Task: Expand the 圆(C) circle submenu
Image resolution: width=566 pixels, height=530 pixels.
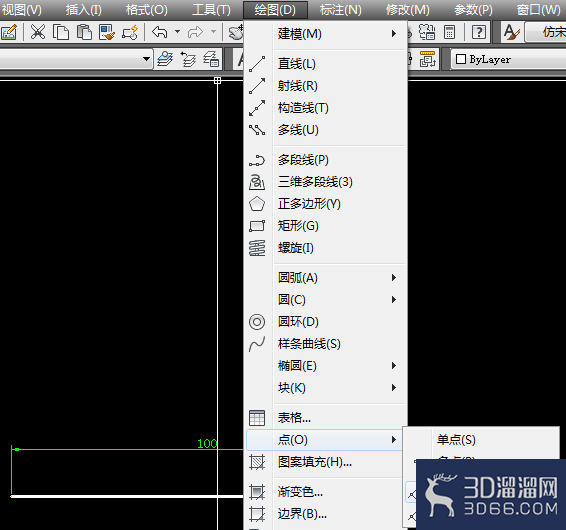Action: coord(326,300)
